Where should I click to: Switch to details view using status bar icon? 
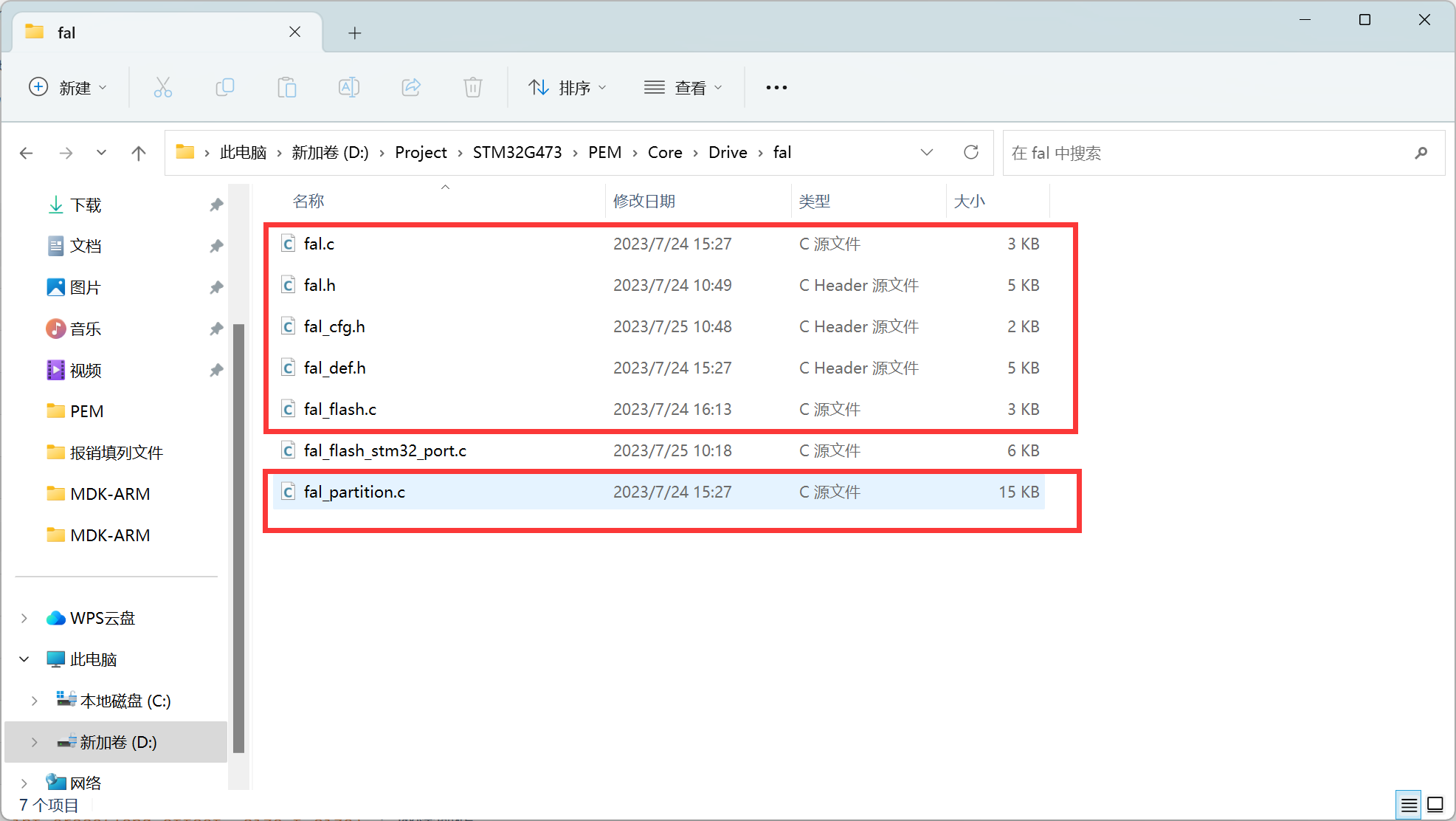click(1408, 804)
